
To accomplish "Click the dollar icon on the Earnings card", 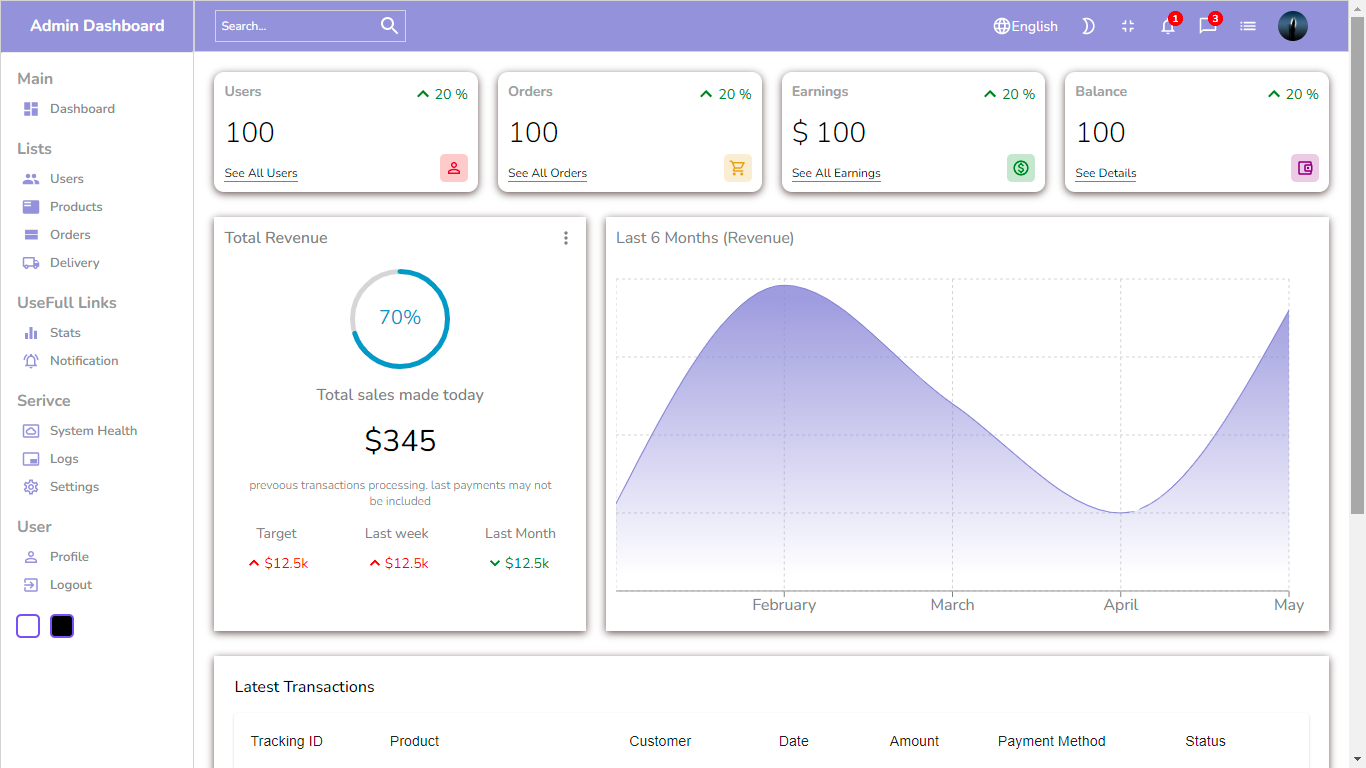I will 1021,168.
